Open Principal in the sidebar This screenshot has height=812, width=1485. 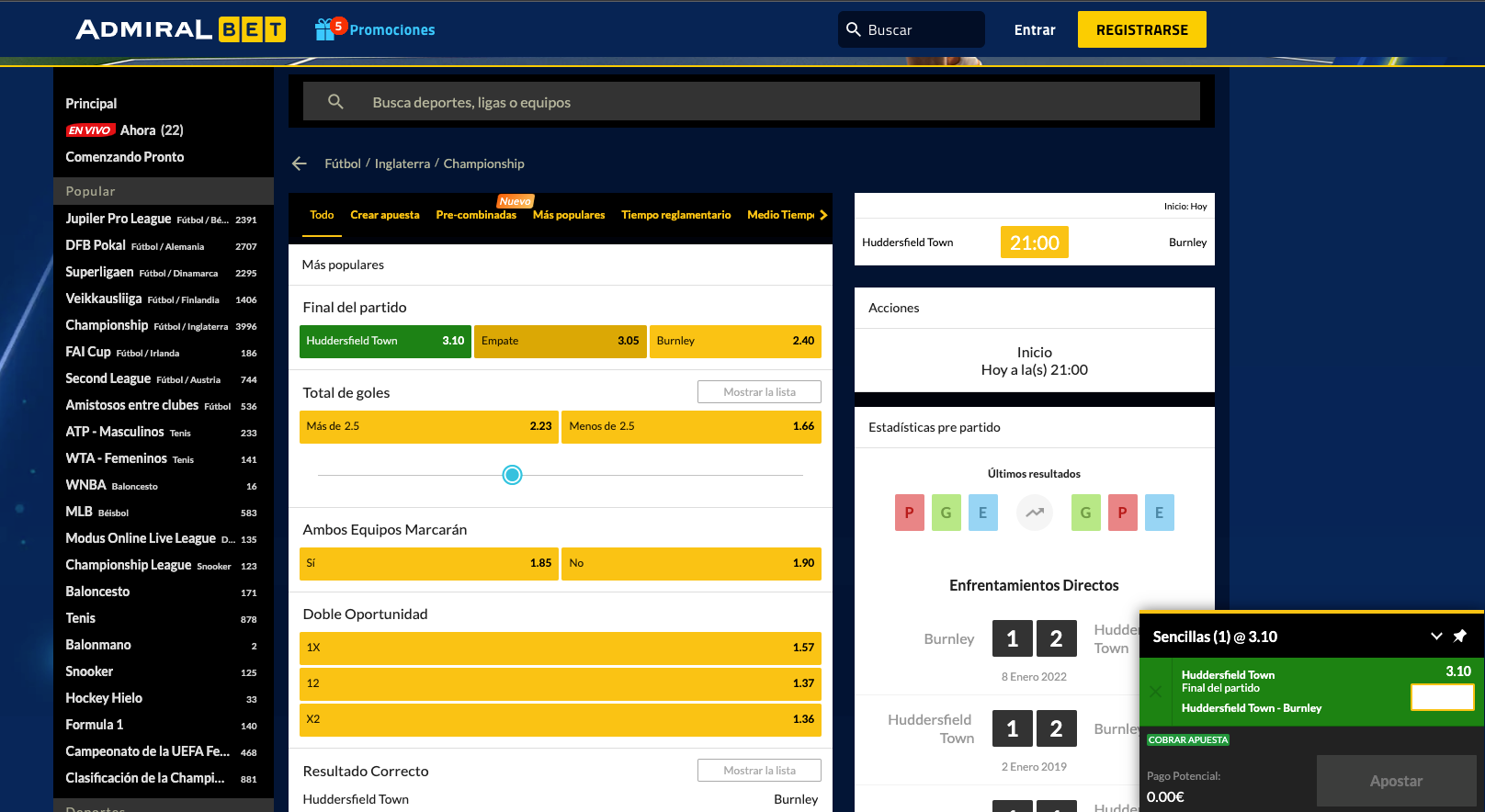[91, 104]
